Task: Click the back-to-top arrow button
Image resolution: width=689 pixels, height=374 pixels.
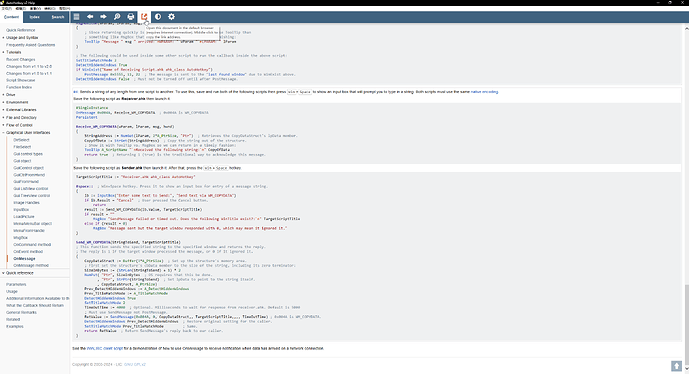Action: point(676,366)
